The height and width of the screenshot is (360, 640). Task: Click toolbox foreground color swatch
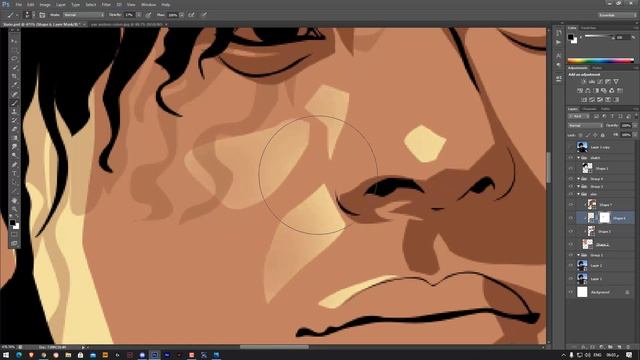click(x=12, y=223)
